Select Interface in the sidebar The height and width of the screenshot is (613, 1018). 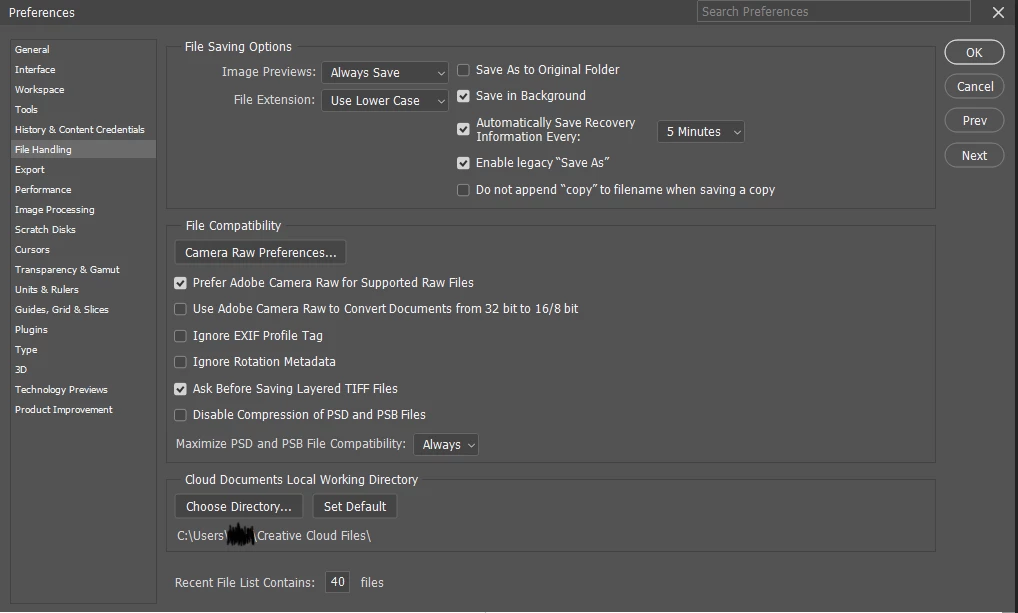(83, 69)
